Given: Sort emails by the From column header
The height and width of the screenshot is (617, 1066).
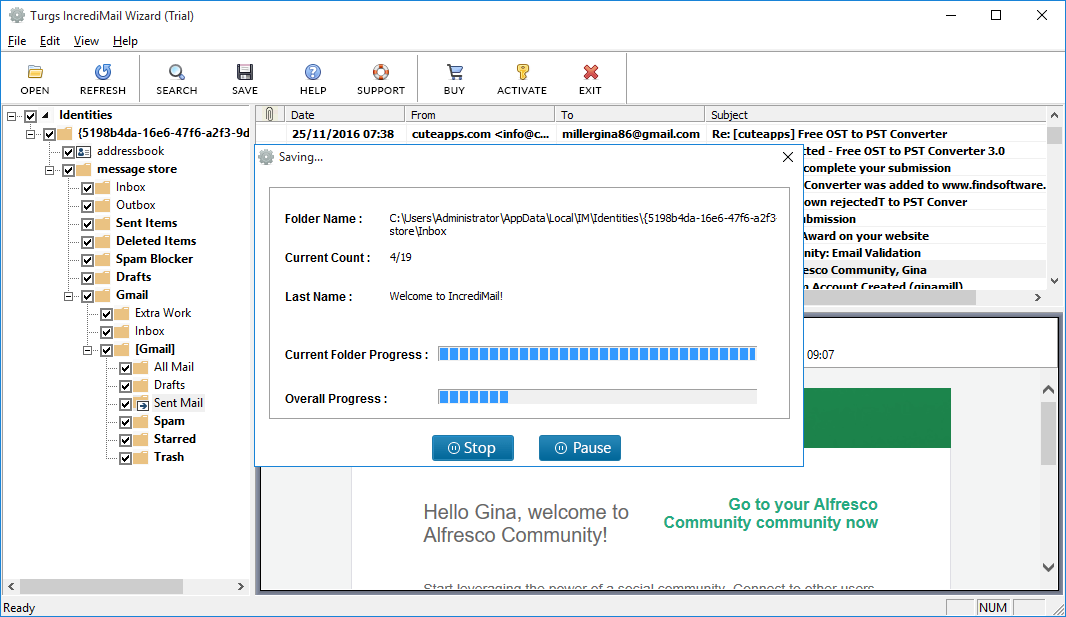Looking at the screenshot, I should coord(480,114).
